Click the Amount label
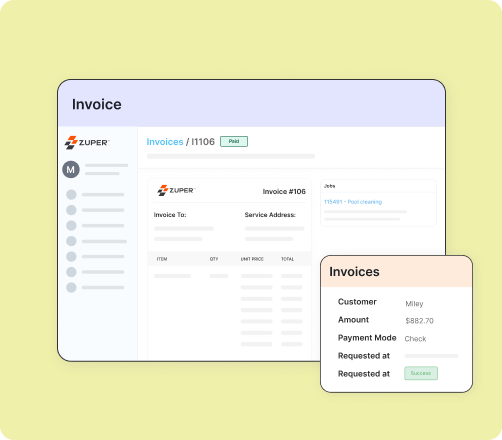Image resolution: width=502 pixels, height=440 pixels. click(353, 320)
